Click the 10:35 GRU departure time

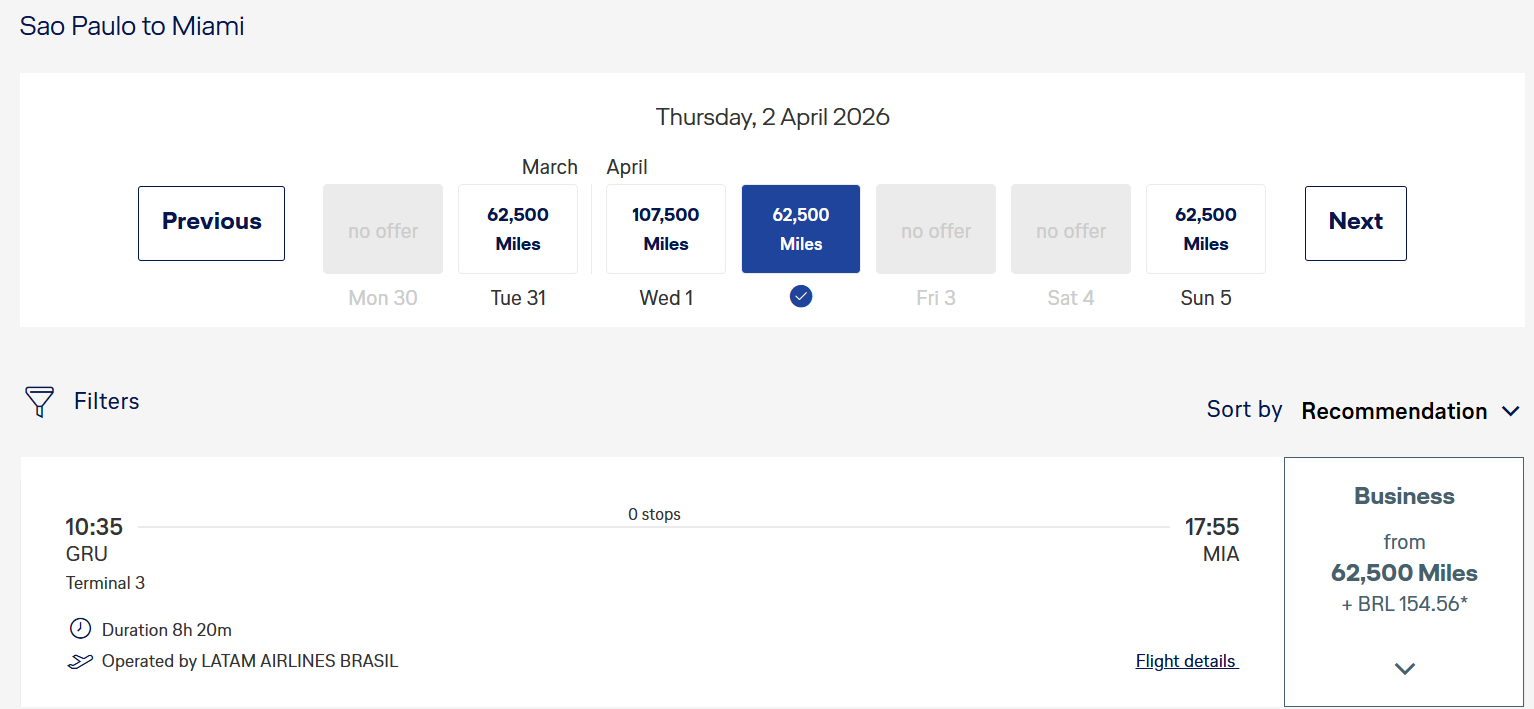[94, 527]
